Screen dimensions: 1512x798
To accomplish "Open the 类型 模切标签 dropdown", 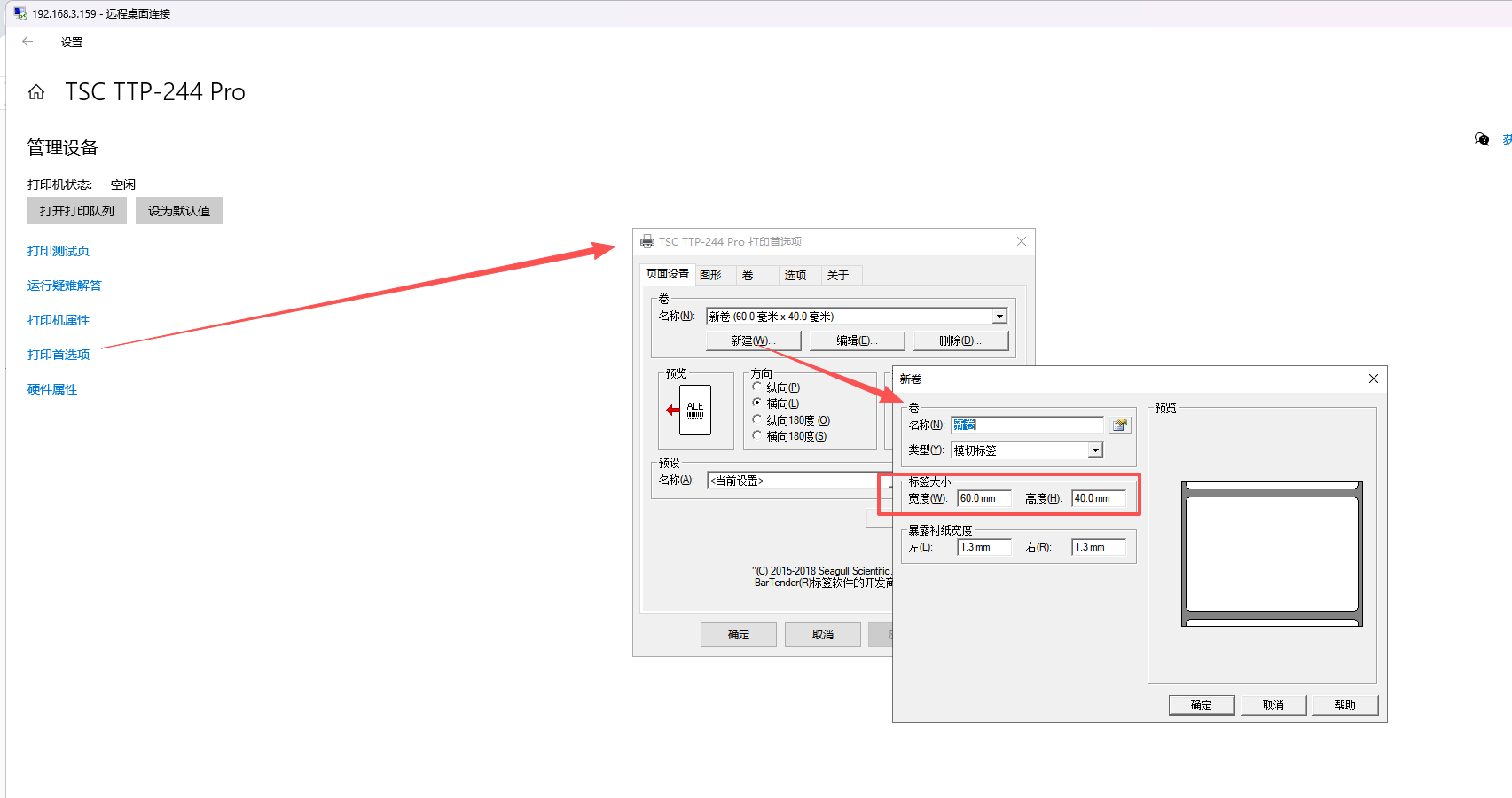I will (x=1095, y=450).
